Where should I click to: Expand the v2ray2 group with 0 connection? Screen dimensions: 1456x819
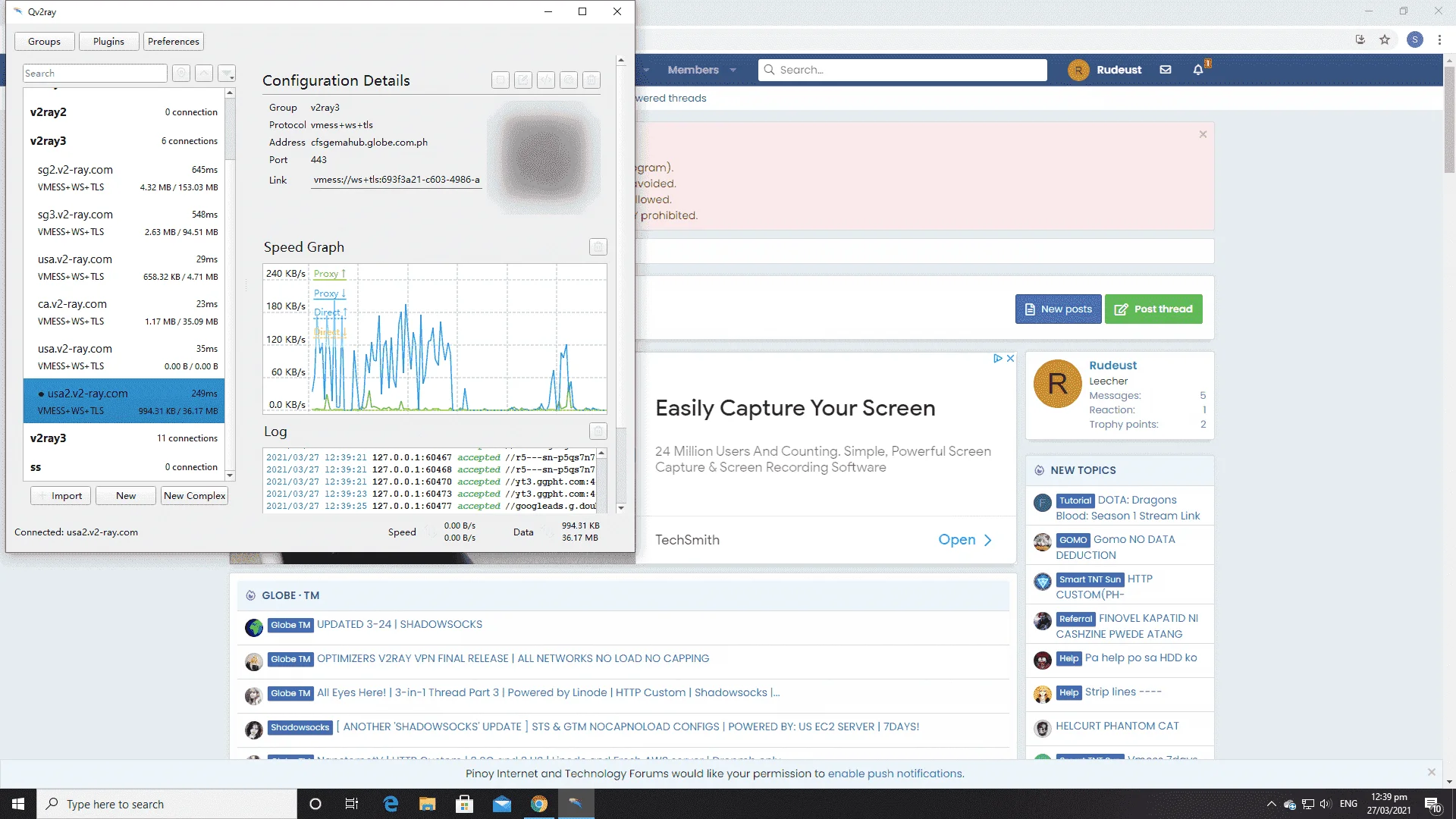(x=124, y=112)
